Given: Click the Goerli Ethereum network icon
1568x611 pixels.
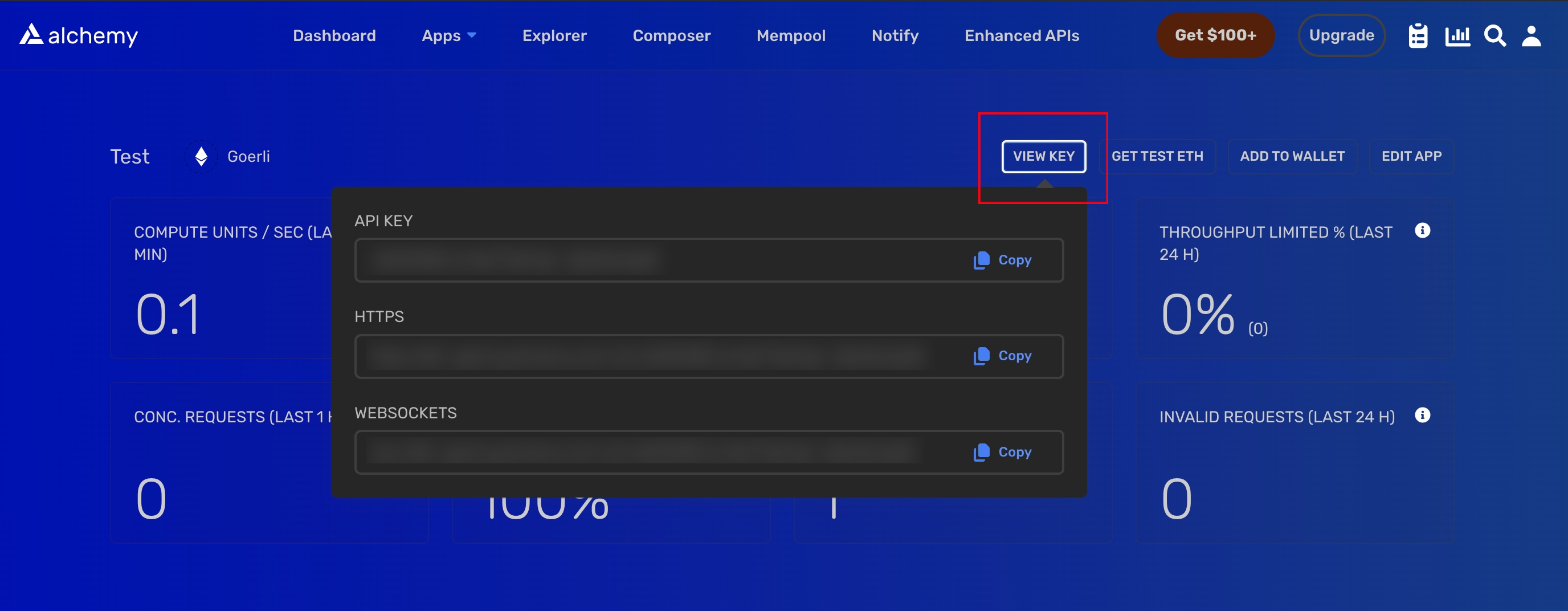Looking at the screenshot, I should (201, 157).
